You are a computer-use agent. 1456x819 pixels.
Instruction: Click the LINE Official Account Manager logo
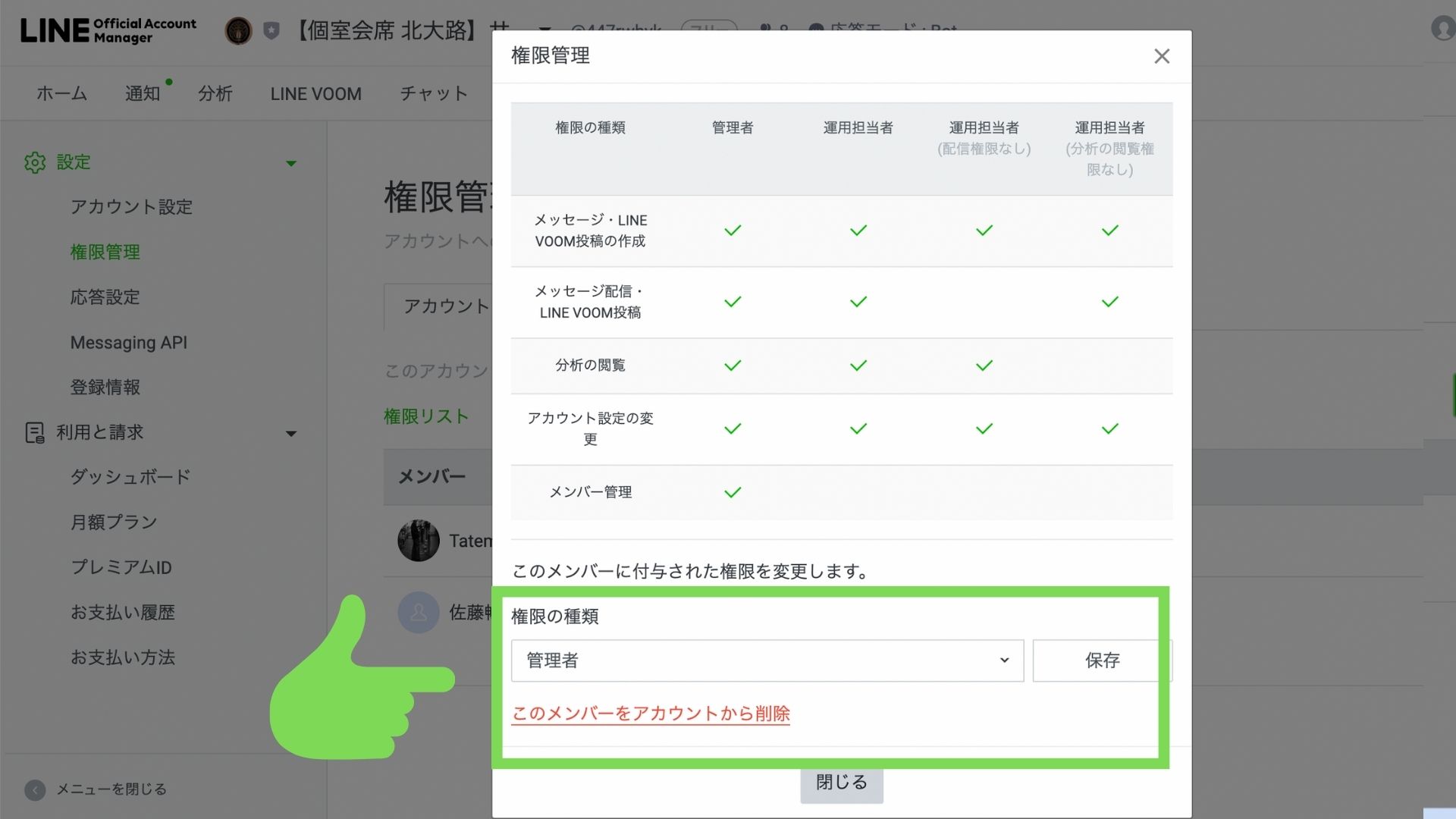(108, 30)
